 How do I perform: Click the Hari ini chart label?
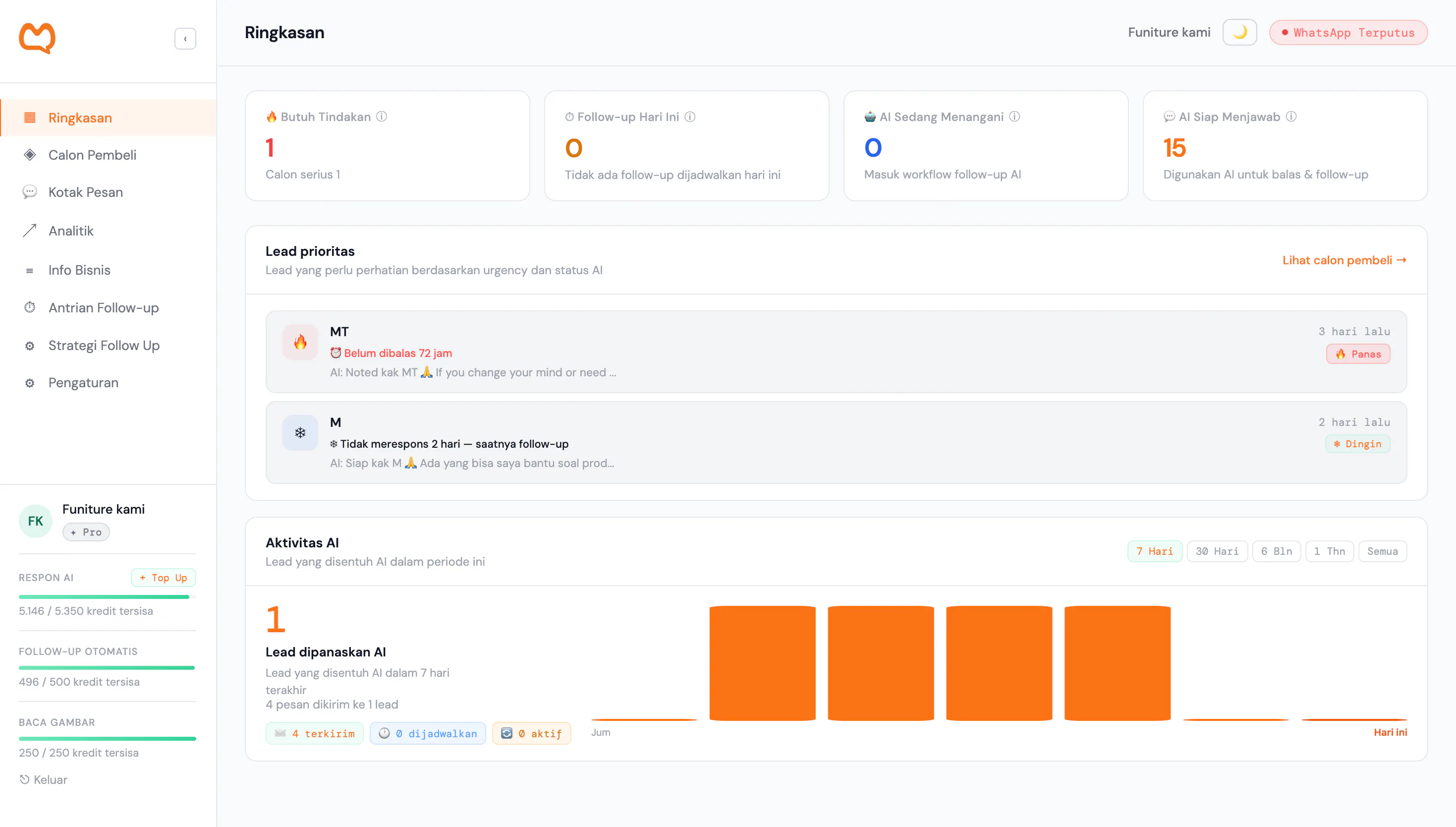(1390, 732)
